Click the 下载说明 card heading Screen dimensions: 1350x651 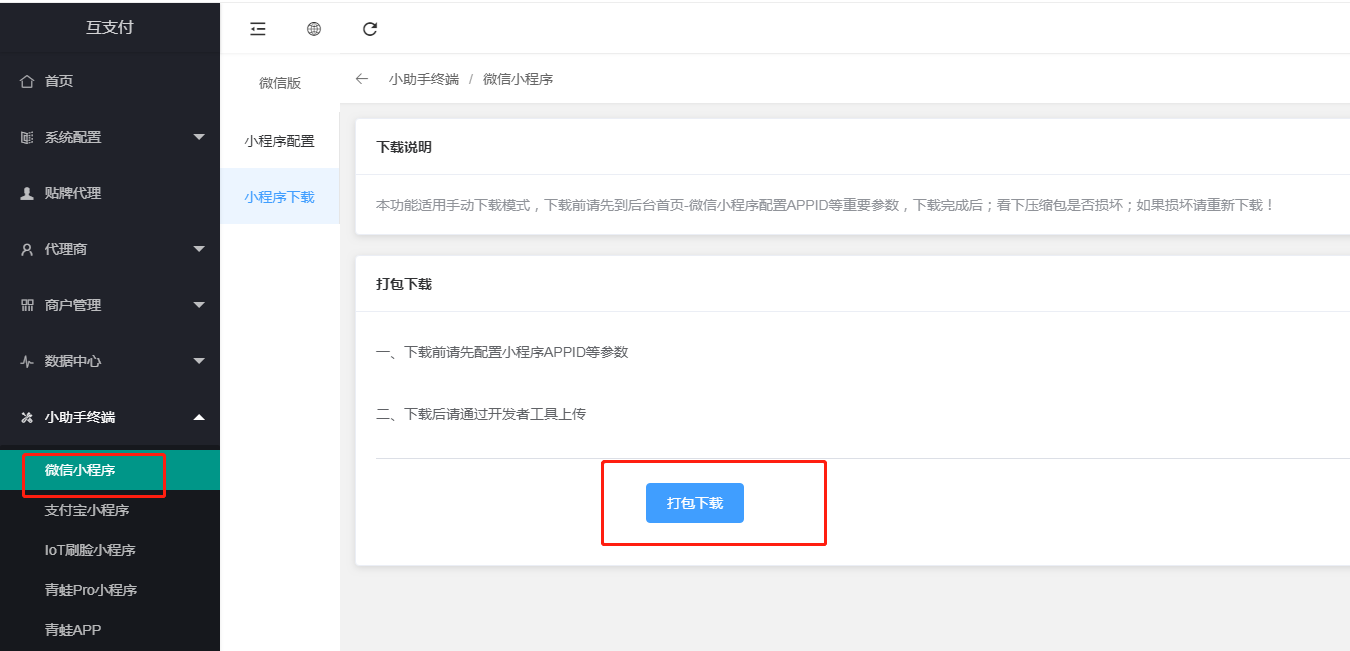(404, 147)
